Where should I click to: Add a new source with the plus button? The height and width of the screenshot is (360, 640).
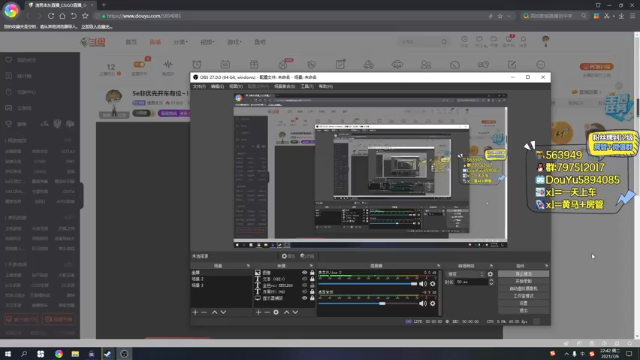[x=258, y=312]
